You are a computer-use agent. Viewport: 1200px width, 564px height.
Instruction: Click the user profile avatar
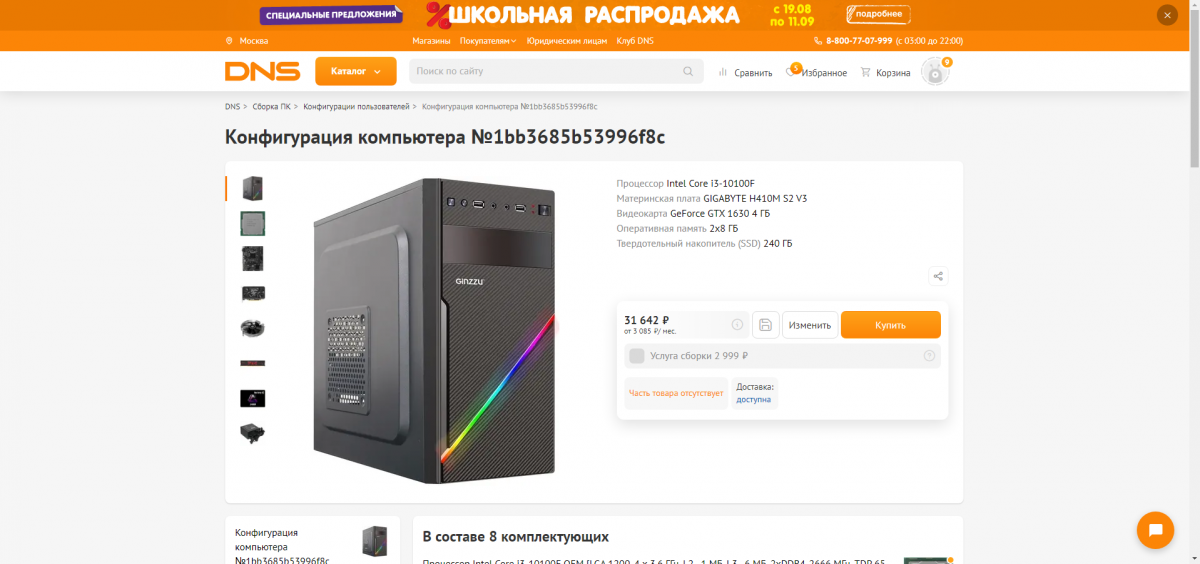(x=935, y=72)
